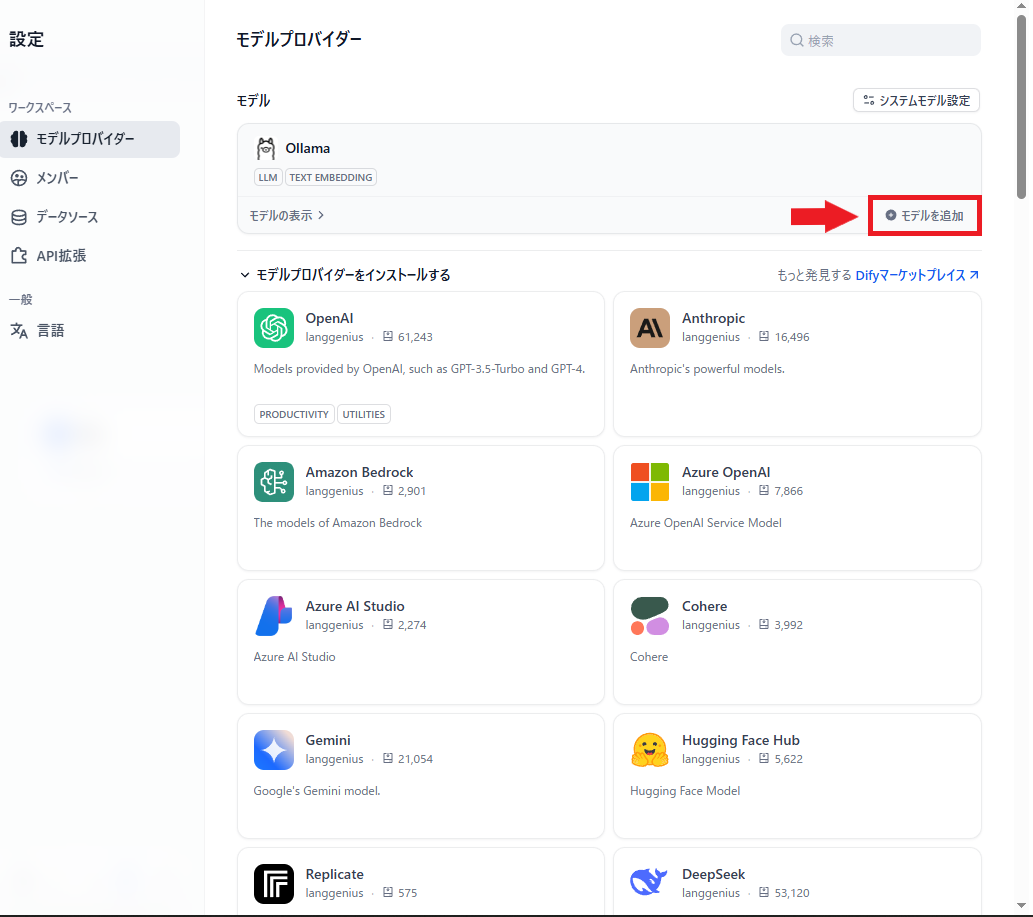The width and height of the screenshot is (1033, 917).
Task: Click the Cohere provider logo
Action: [x=650, y=616]
